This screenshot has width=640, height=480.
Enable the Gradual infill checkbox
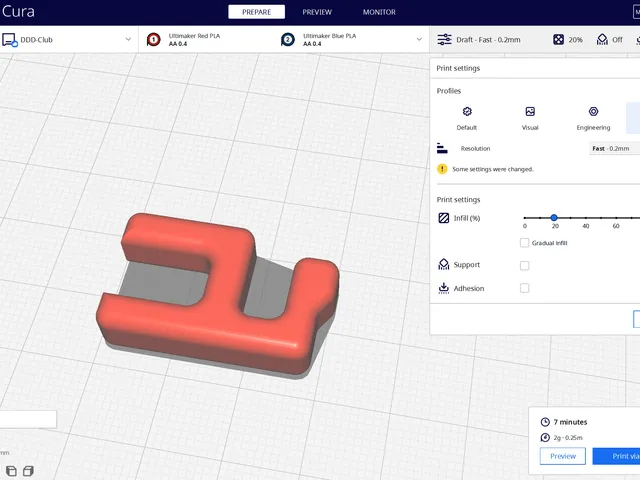pyautogui.click(x=524, y=243)
